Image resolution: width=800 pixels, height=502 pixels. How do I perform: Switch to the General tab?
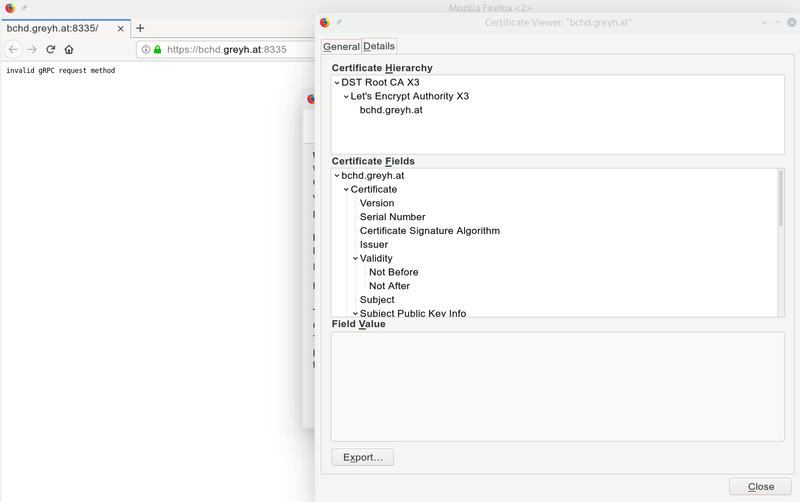coord(341,46)
